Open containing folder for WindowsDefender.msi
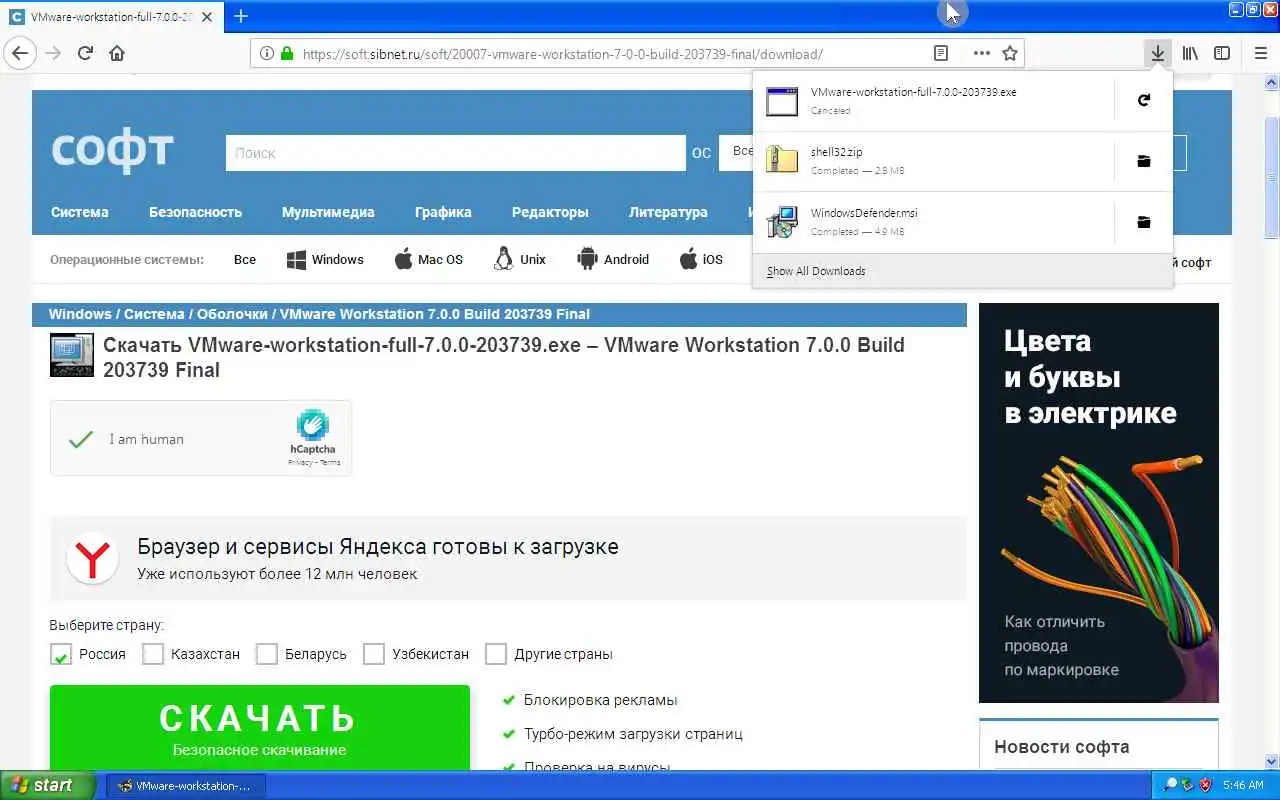The width and height of the screenshot is (1280, 800). 1144,222
